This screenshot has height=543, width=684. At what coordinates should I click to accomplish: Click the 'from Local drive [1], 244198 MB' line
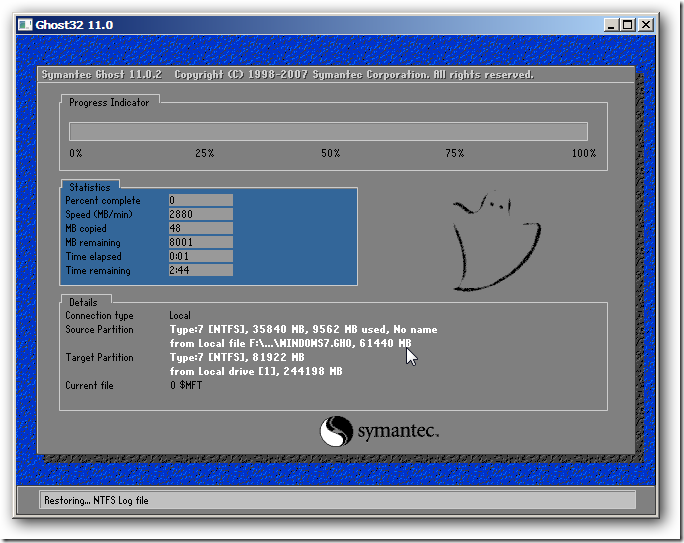point(256,371)
